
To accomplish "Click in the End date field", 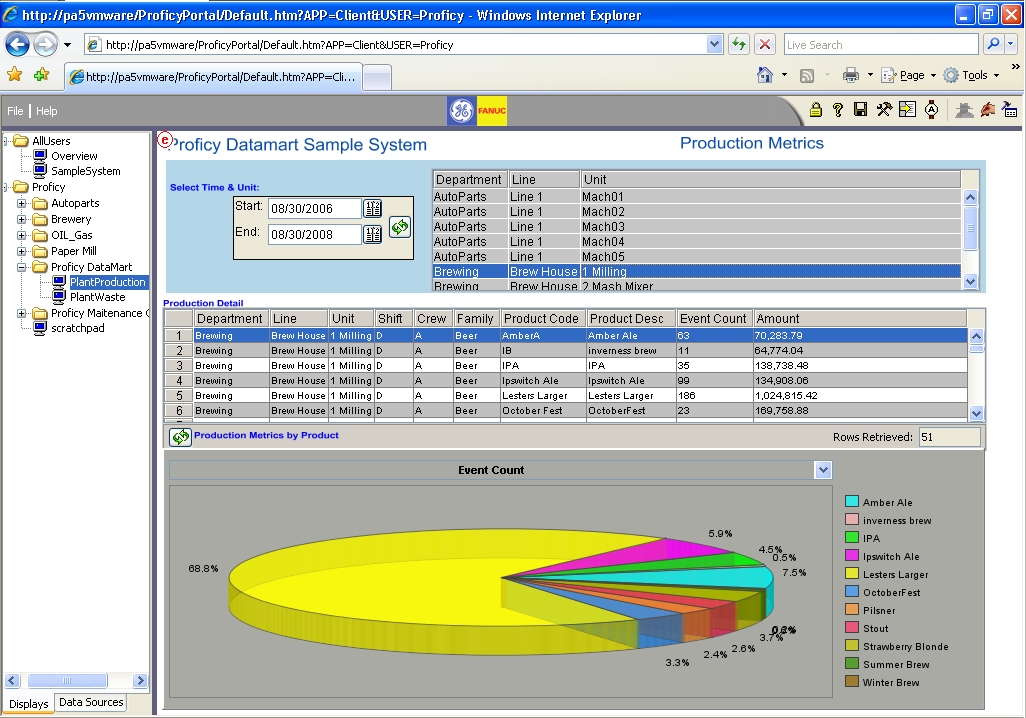I will 315,234.
